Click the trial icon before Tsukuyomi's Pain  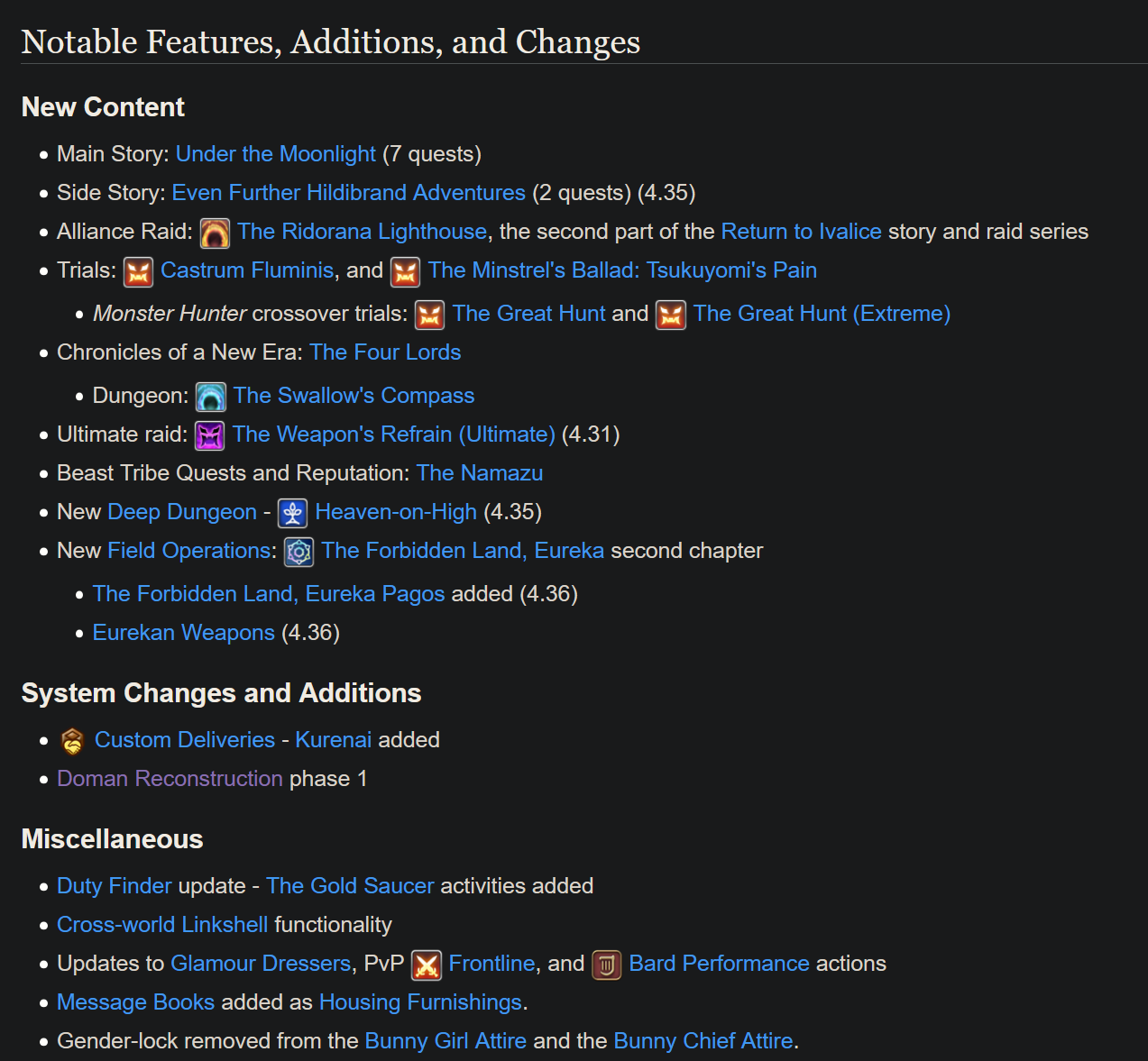point(406,271)
